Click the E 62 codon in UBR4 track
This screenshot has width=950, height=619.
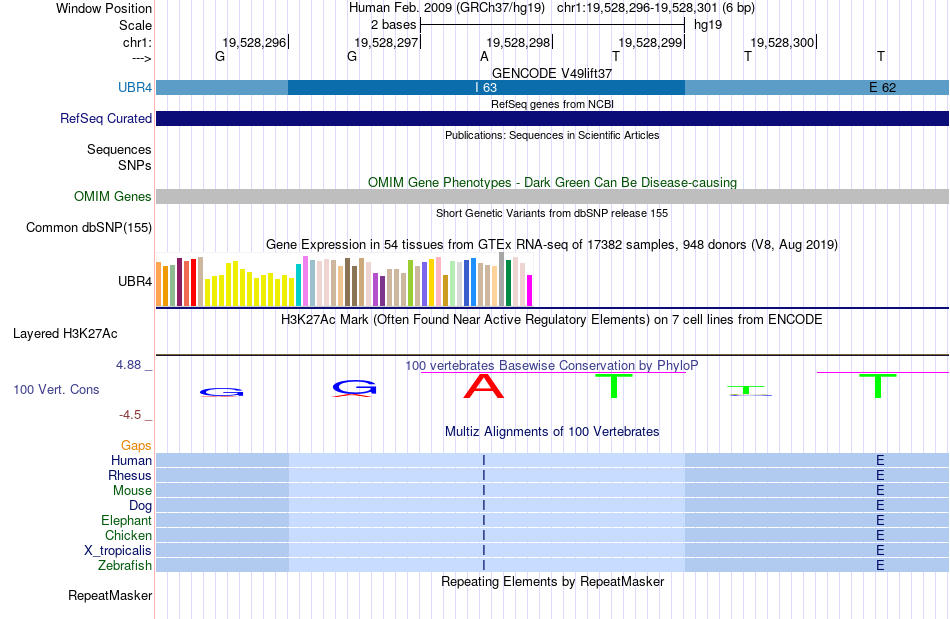point(882,87)
